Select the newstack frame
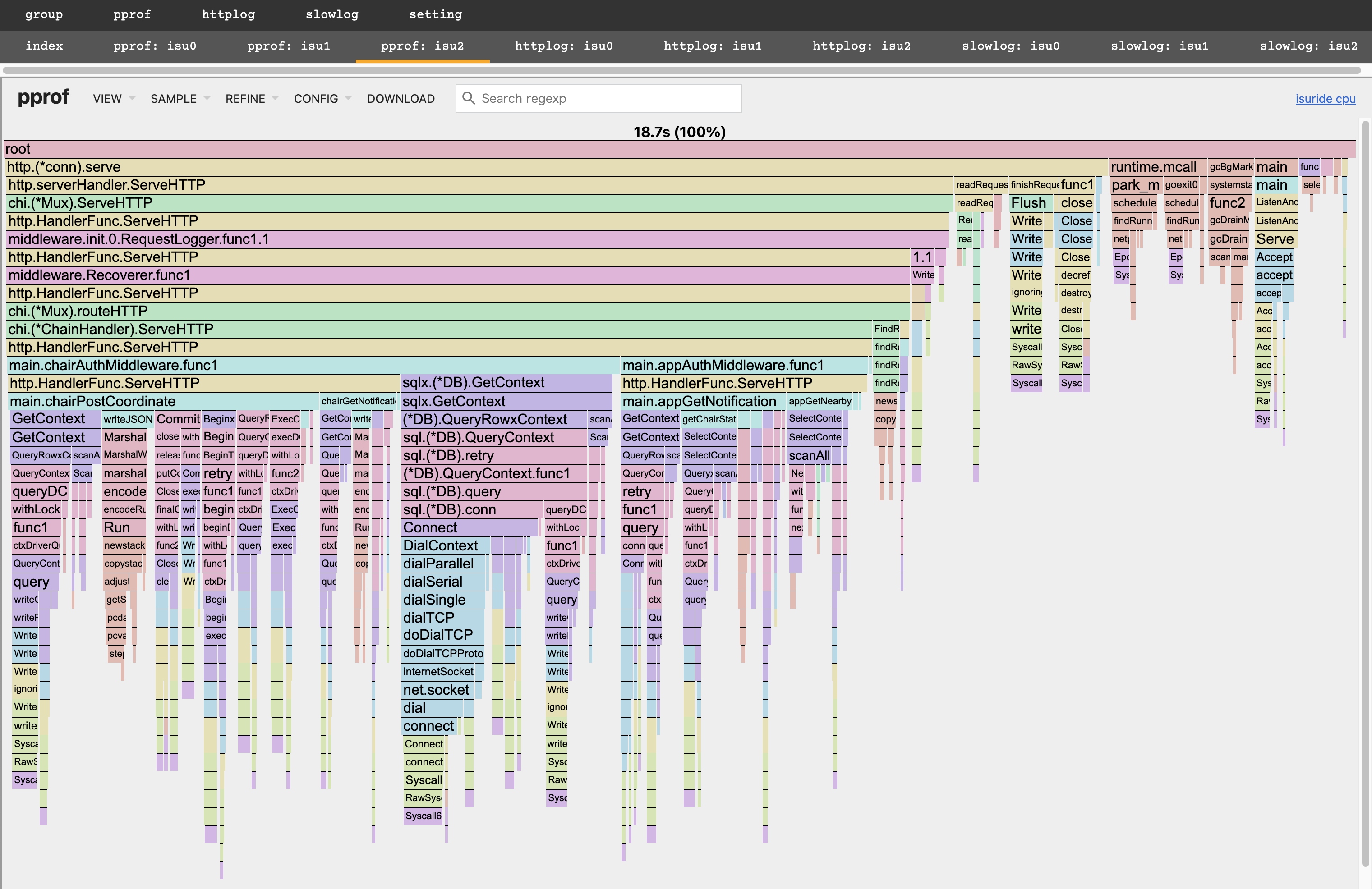 124,545
